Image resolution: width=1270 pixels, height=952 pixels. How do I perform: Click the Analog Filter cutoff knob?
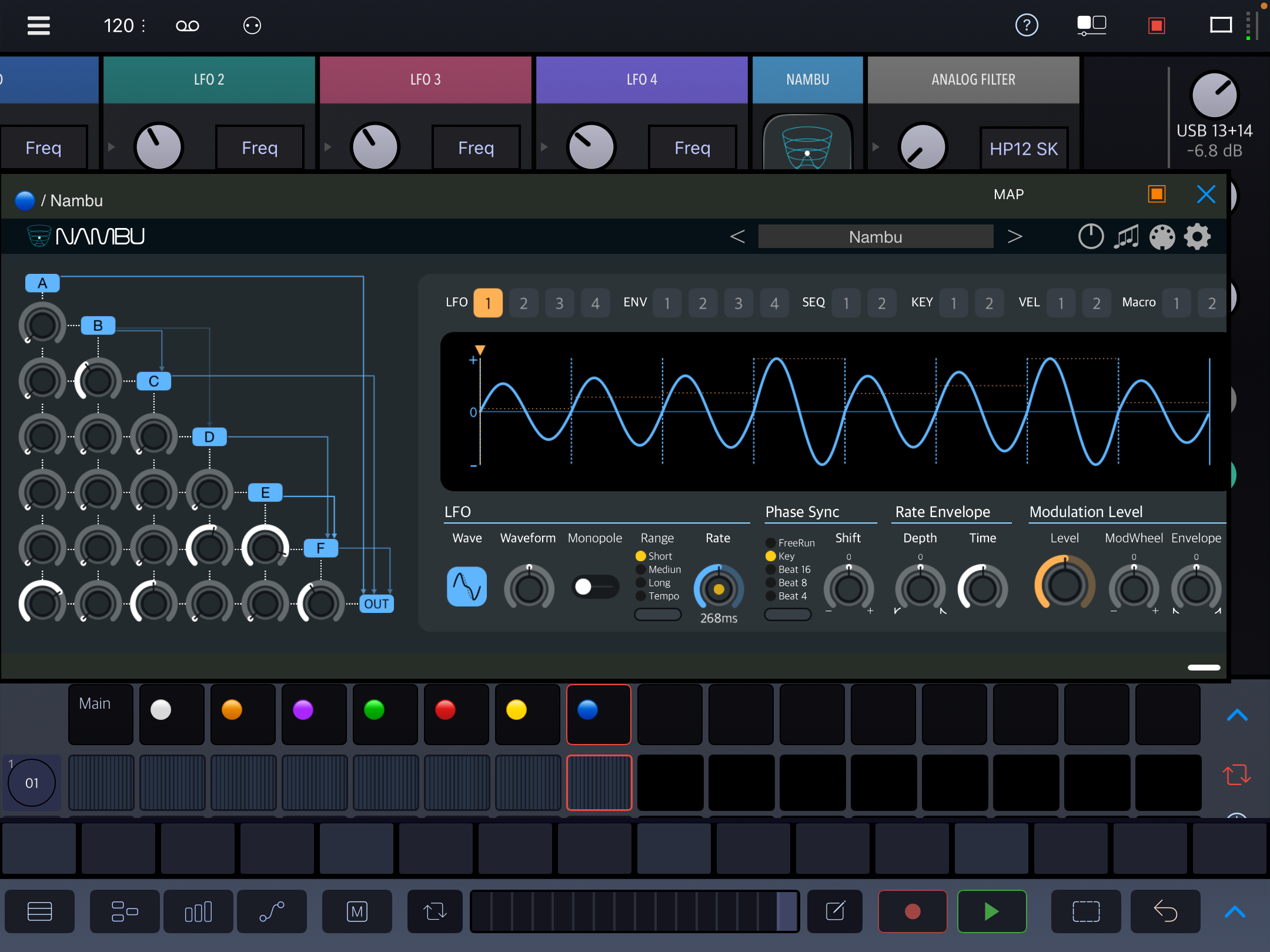[923, 147]
